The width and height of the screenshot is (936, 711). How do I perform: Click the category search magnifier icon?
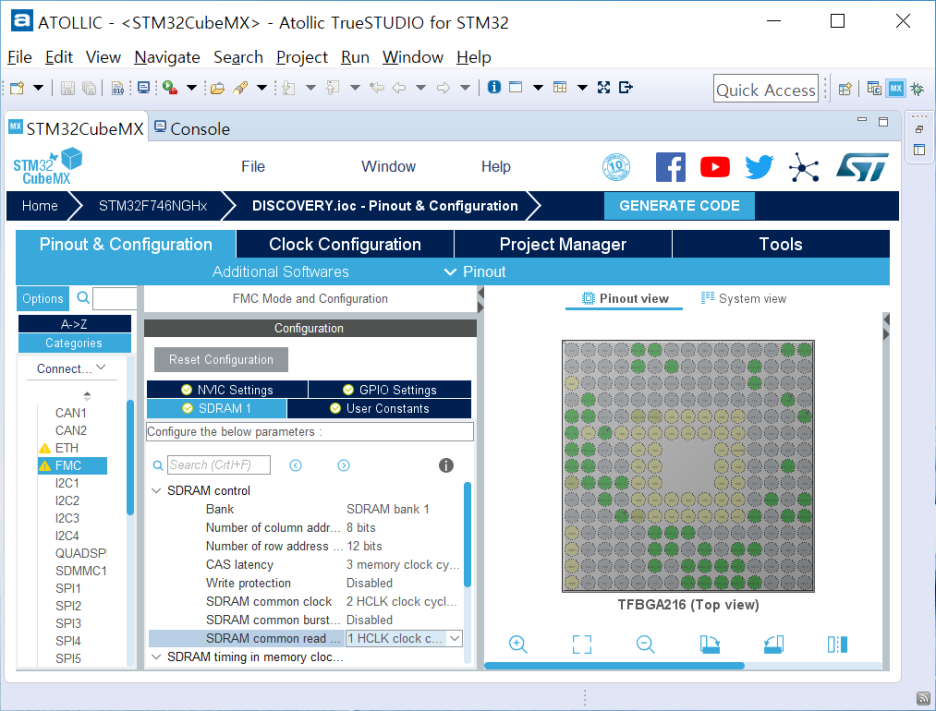click(x=84, y=297)
